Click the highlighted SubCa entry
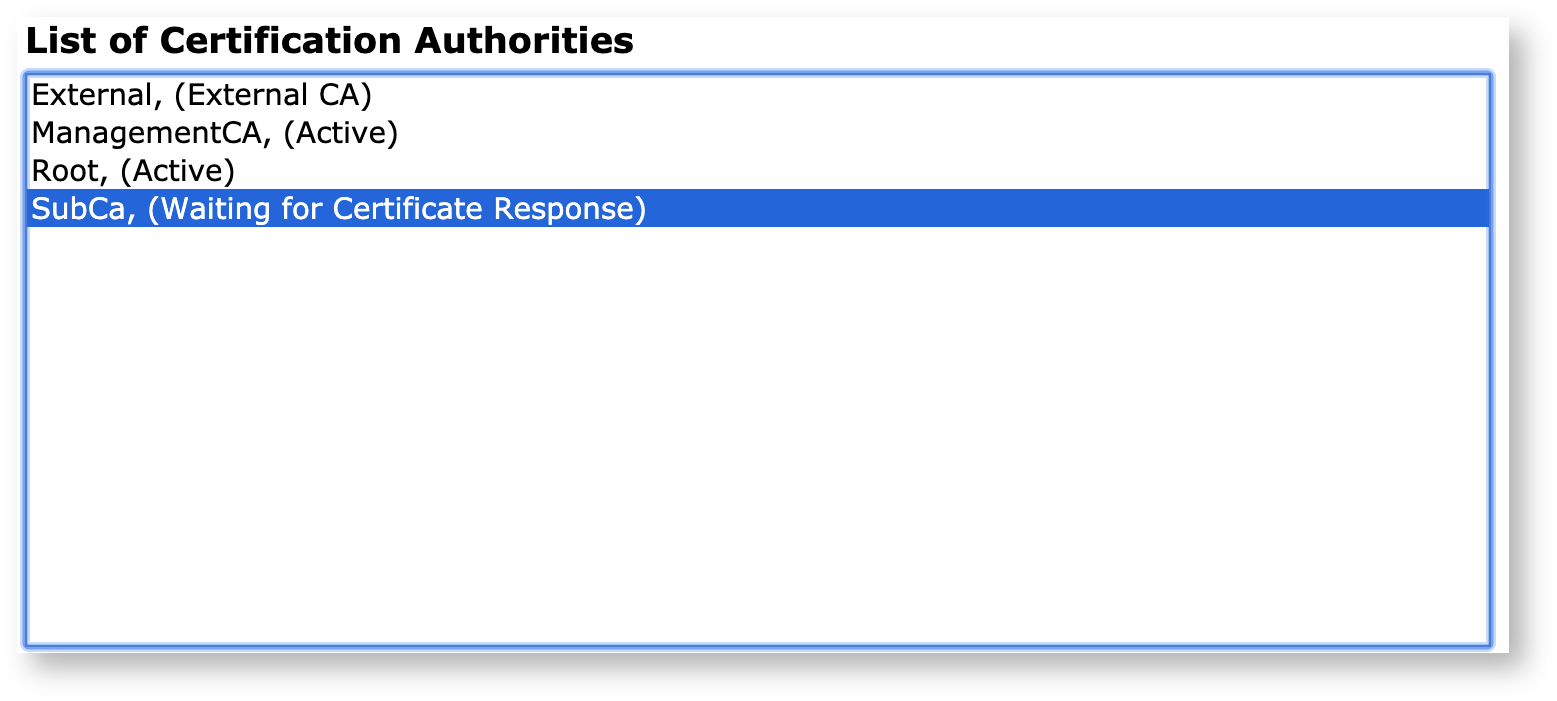Screen dimensions: 1557x701 tap(338, 209)
